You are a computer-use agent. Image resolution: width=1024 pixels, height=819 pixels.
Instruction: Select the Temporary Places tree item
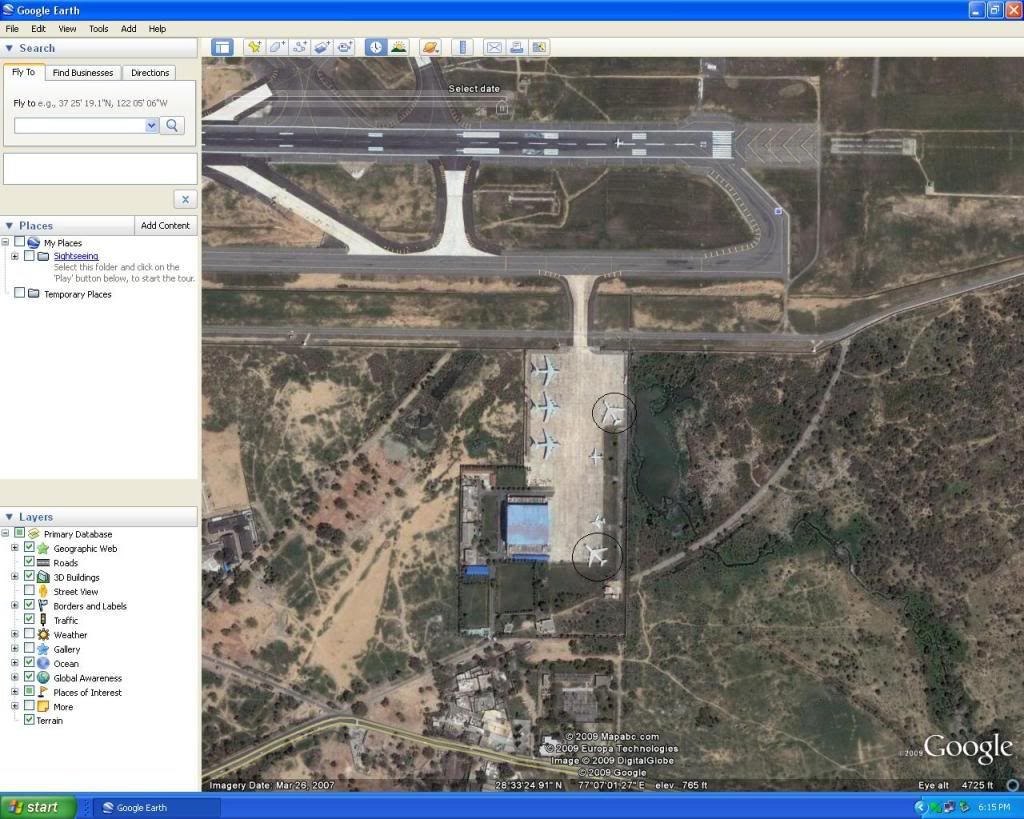pos(78,294)
